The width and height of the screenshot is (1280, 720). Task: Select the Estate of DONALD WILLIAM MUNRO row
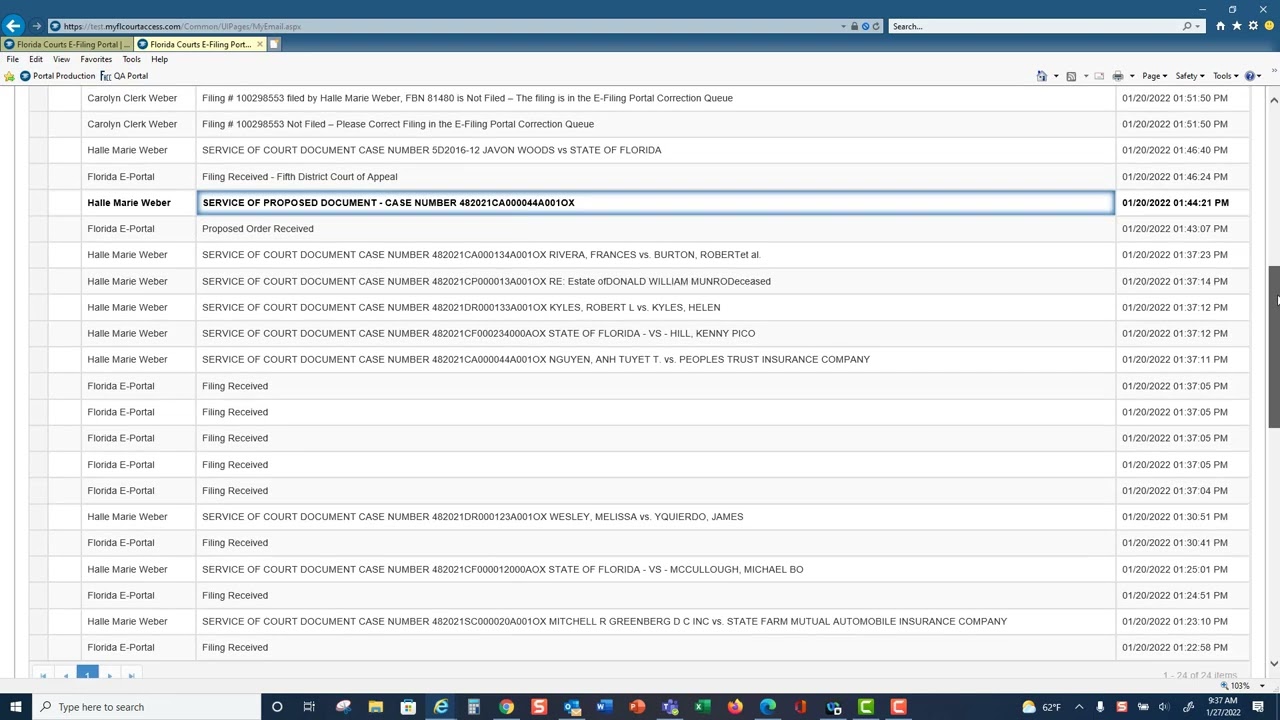640,281
